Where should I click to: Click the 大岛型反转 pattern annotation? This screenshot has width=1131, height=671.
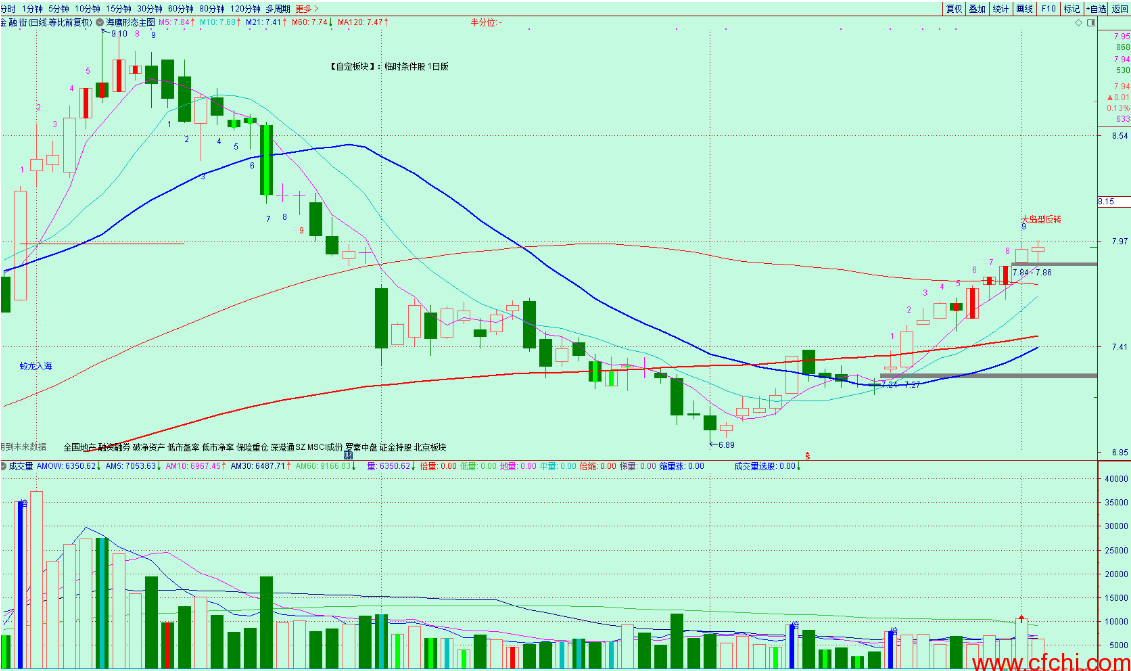1041,219
